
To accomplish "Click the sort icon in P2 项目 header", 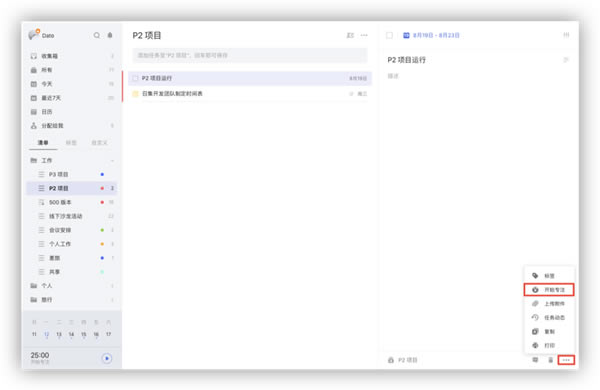I will 350,35.
